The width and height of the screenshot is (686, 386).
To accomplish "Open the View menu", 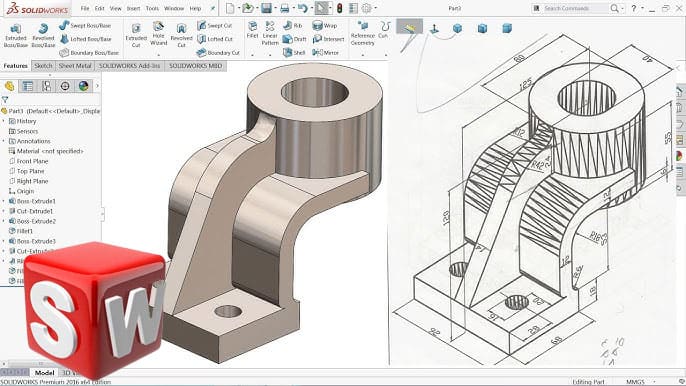I will tap(116, 8).
